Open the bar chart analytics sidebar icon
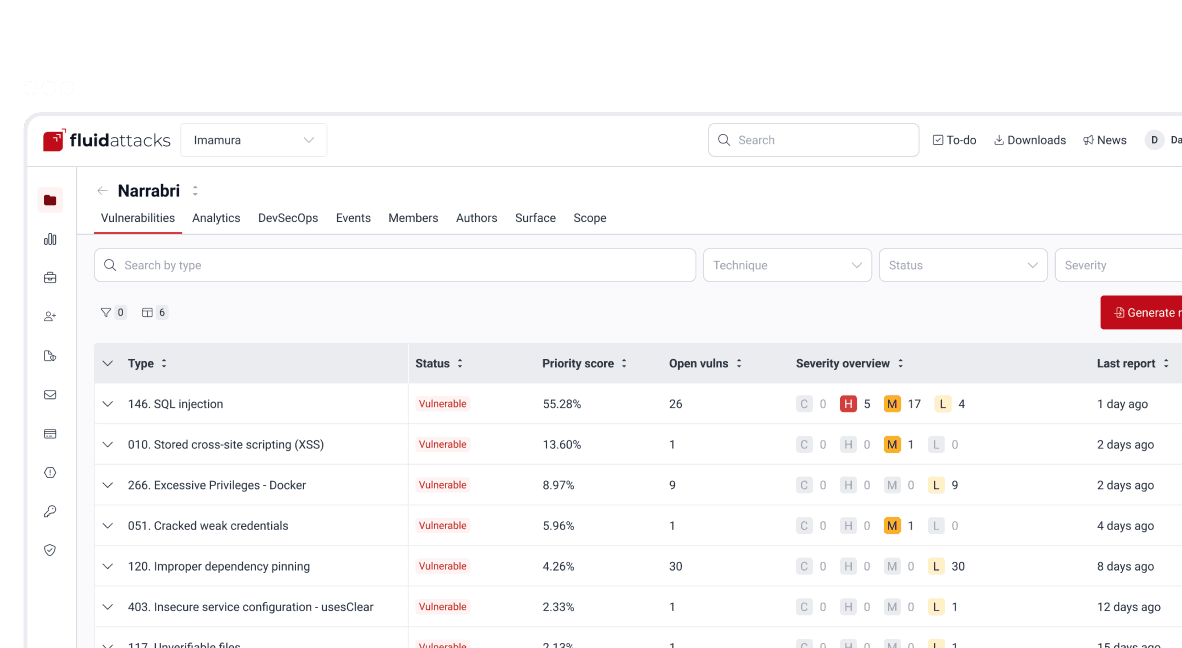Image resolution: width=1182 pixels, height=648 pixels. click(50, 239)
